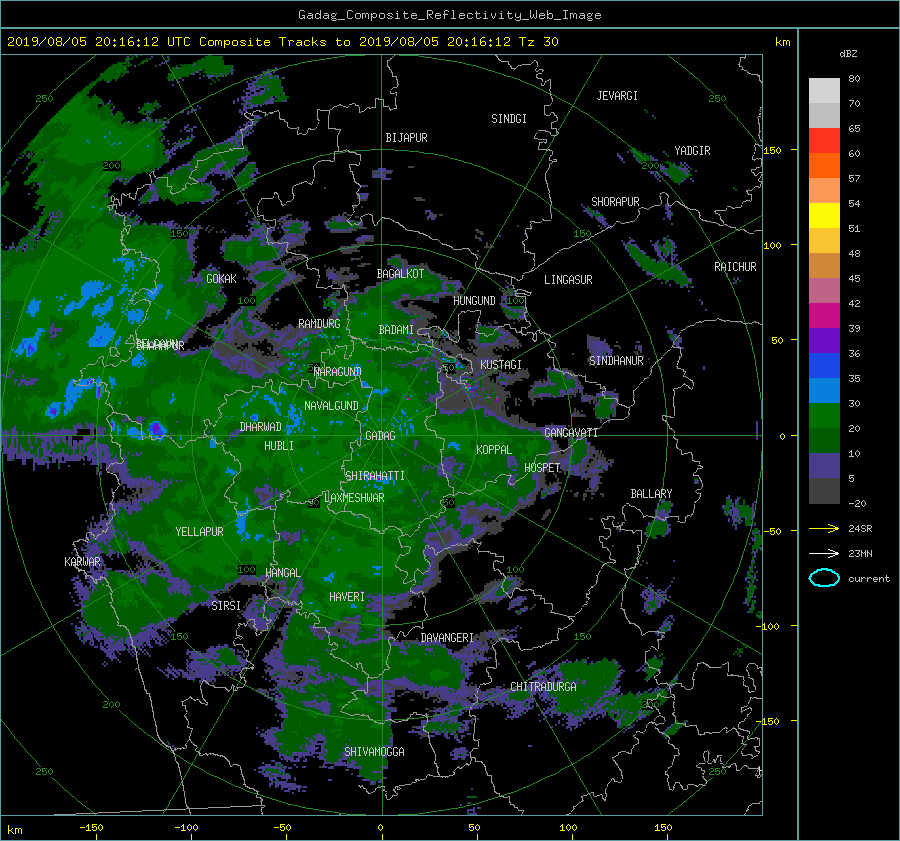Click the white 23MN arrow legend icon
Viewport: 900px width, 841px height.
(x=824, y=553)
